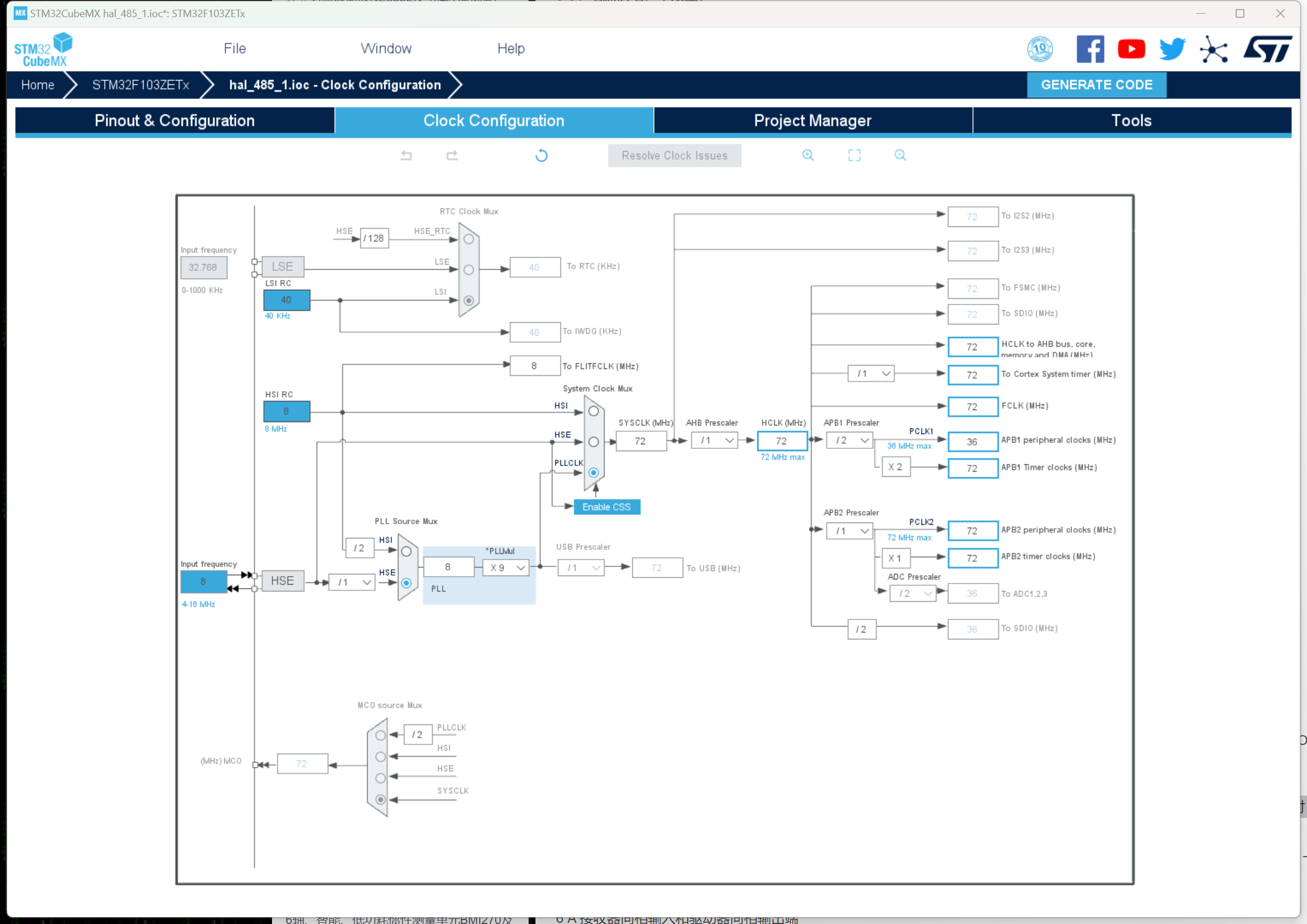Open the Project Manager tab
This screenshot has width=1307, height=924.
click(x=812, y=120)
